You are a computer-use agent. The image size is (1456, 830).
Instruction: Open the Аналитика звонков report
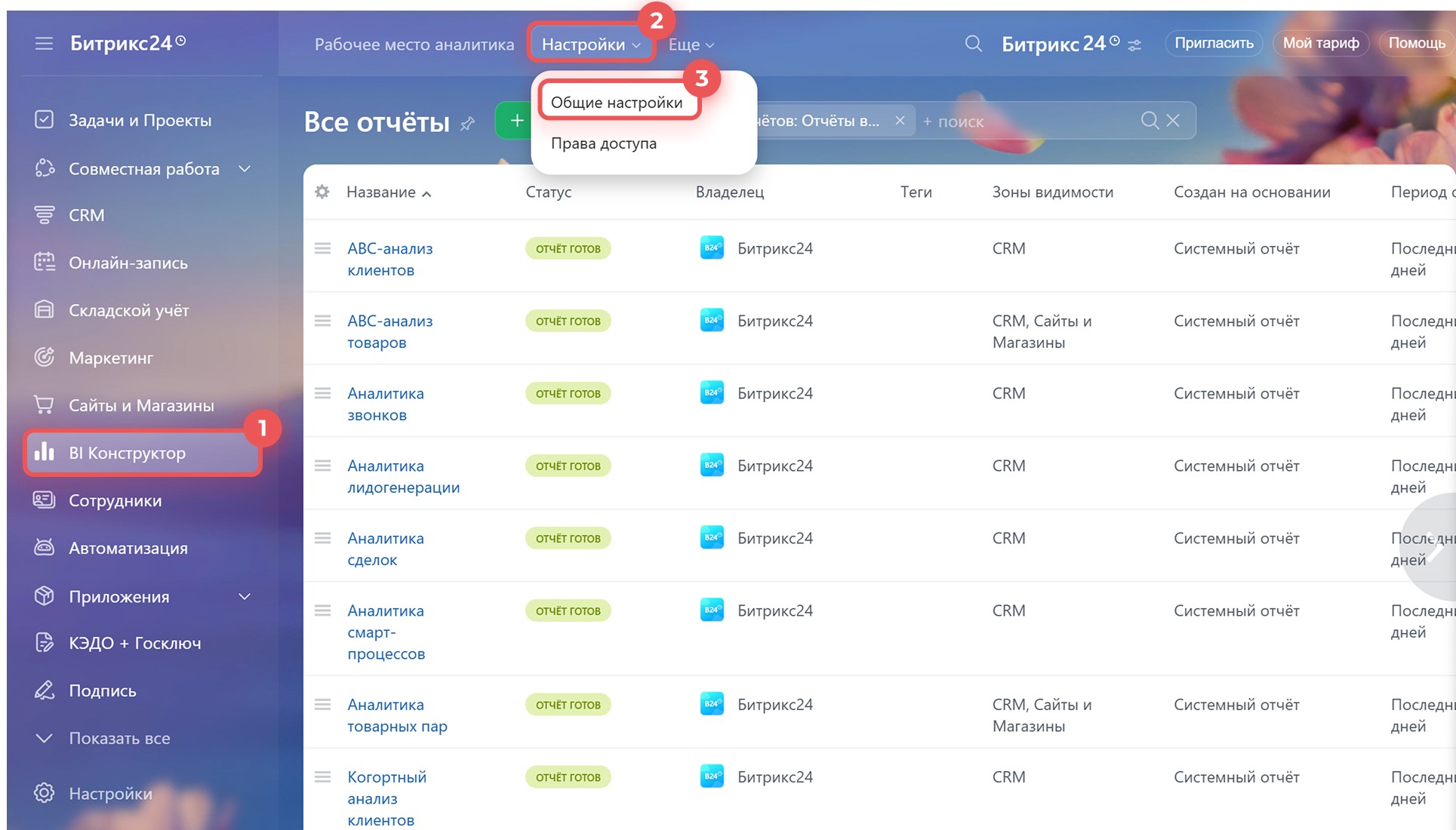386,404
